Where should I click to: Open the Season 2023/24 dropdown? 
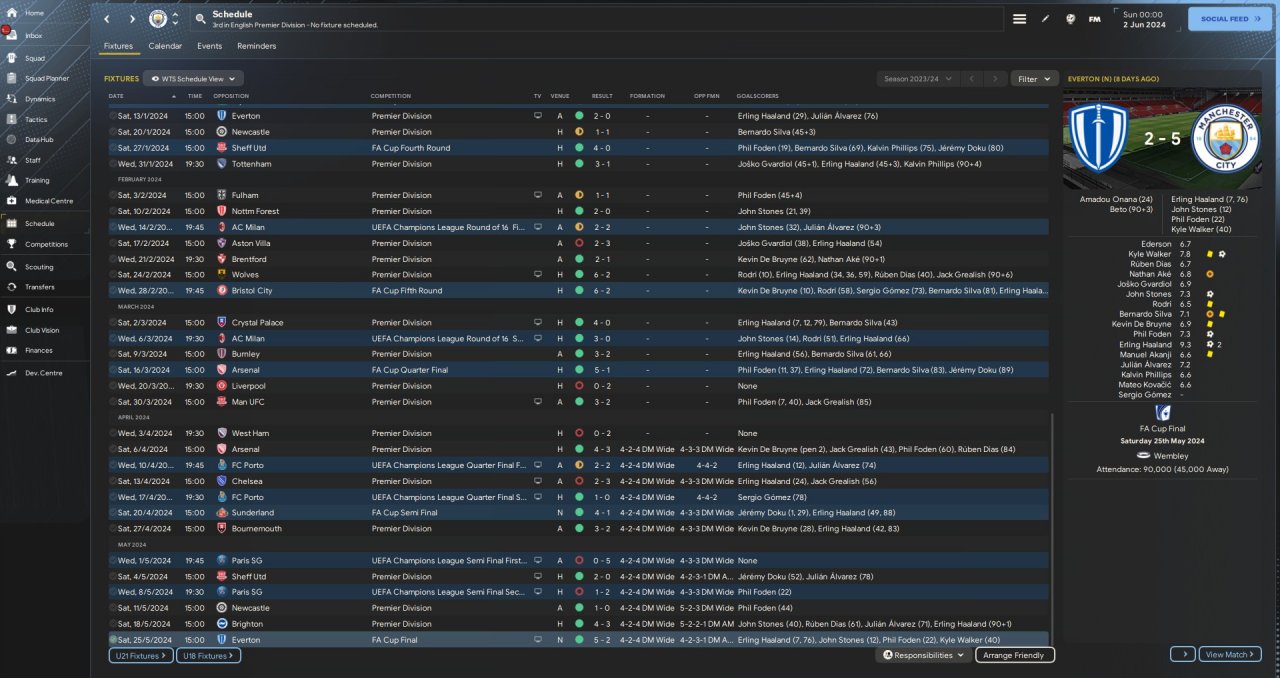(x=917, y=78)
